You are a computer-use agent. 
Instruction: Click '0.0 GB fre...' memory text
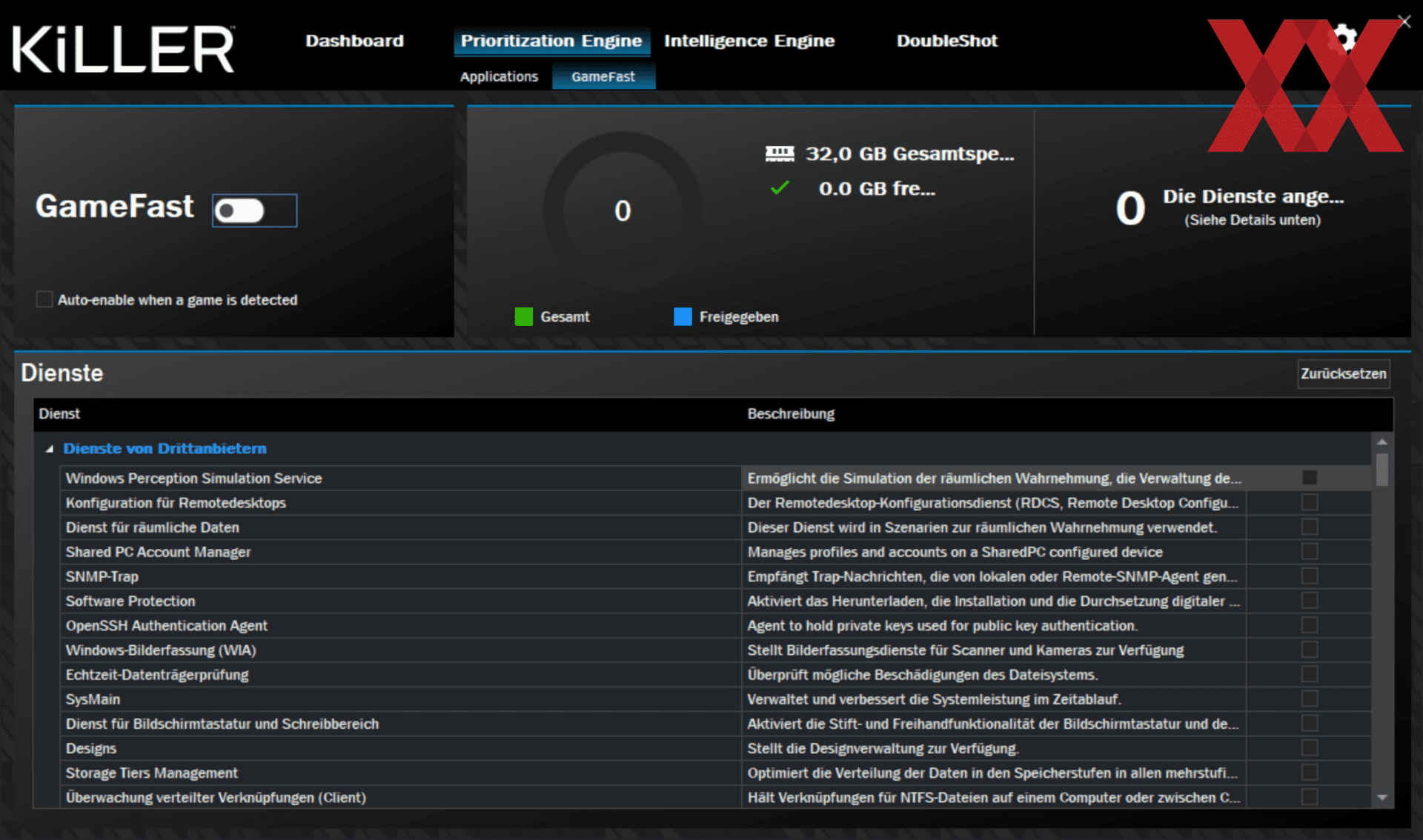[877, 188]
